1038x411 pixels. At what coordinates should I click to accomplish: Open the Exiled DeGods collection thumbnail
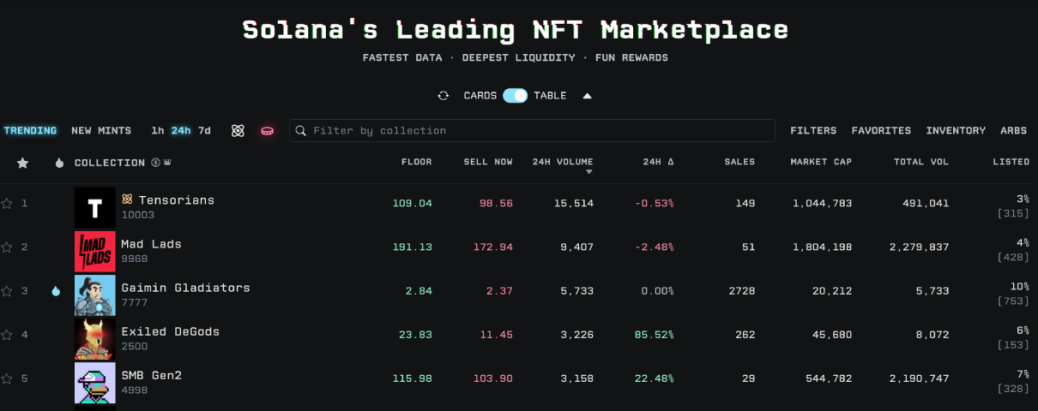coord(95,338)
